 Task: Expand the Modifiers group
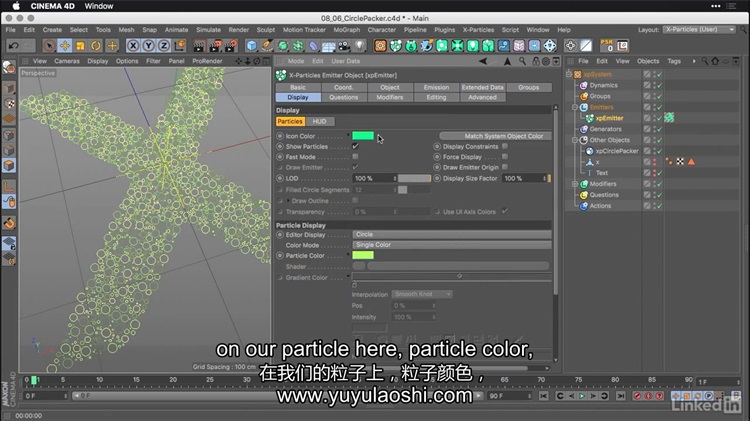[575, 184]
